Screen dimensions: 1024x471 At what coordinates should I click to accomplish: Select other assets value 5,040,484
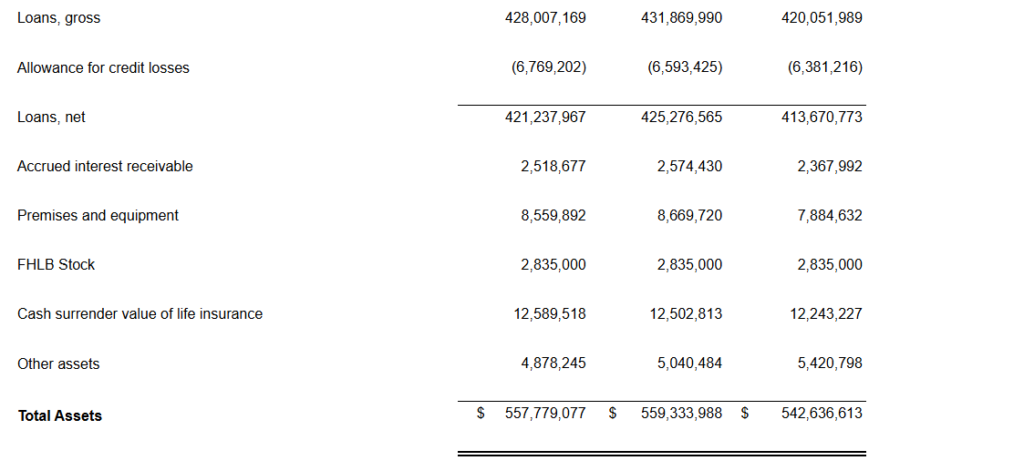689,364
